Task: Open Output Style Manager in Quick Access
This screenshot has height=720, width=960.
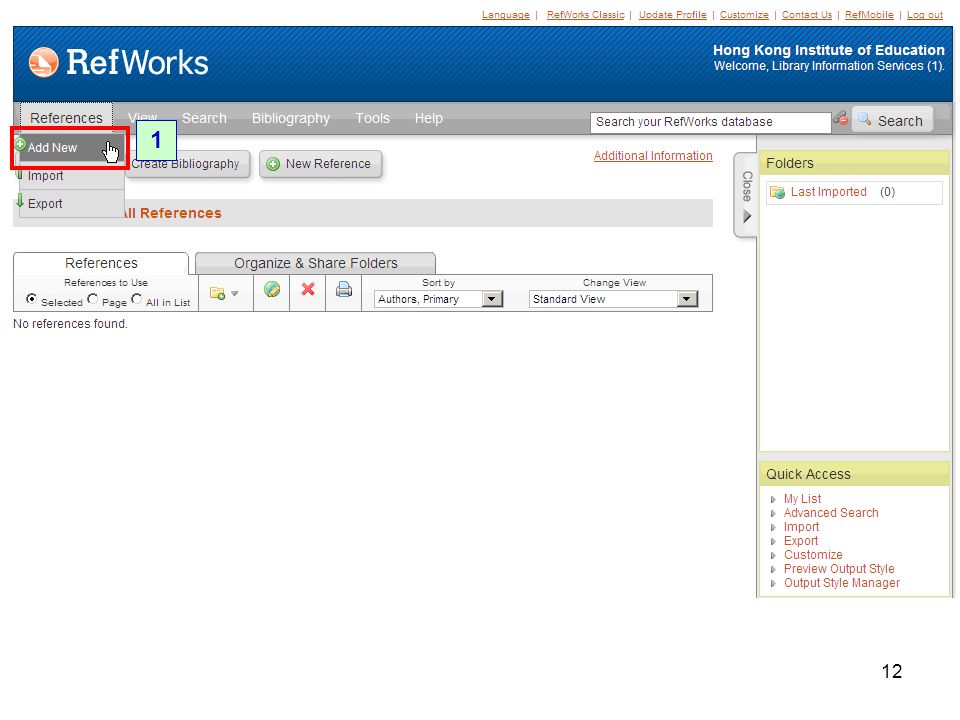Action: coord(842,583)
